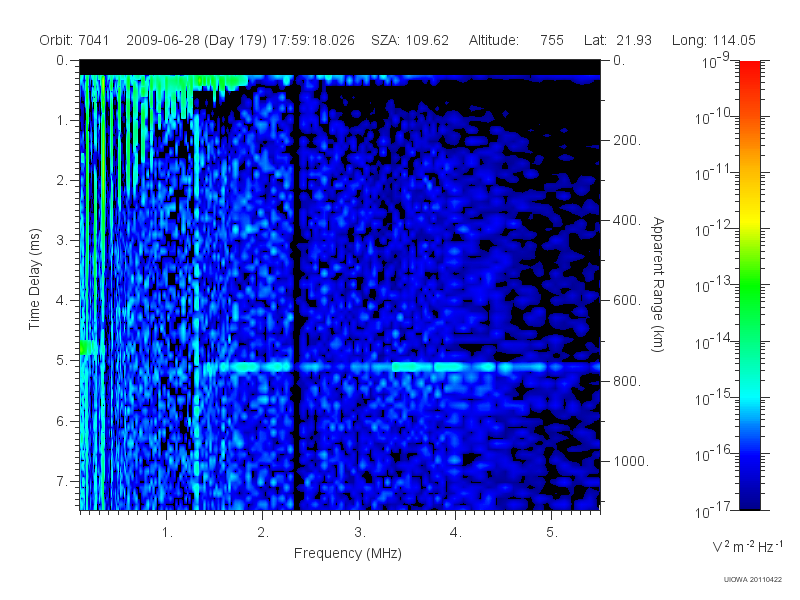Click the 'Apparent Range (km)' axis label
Viewport: 800px width, 600px height.
658,284
